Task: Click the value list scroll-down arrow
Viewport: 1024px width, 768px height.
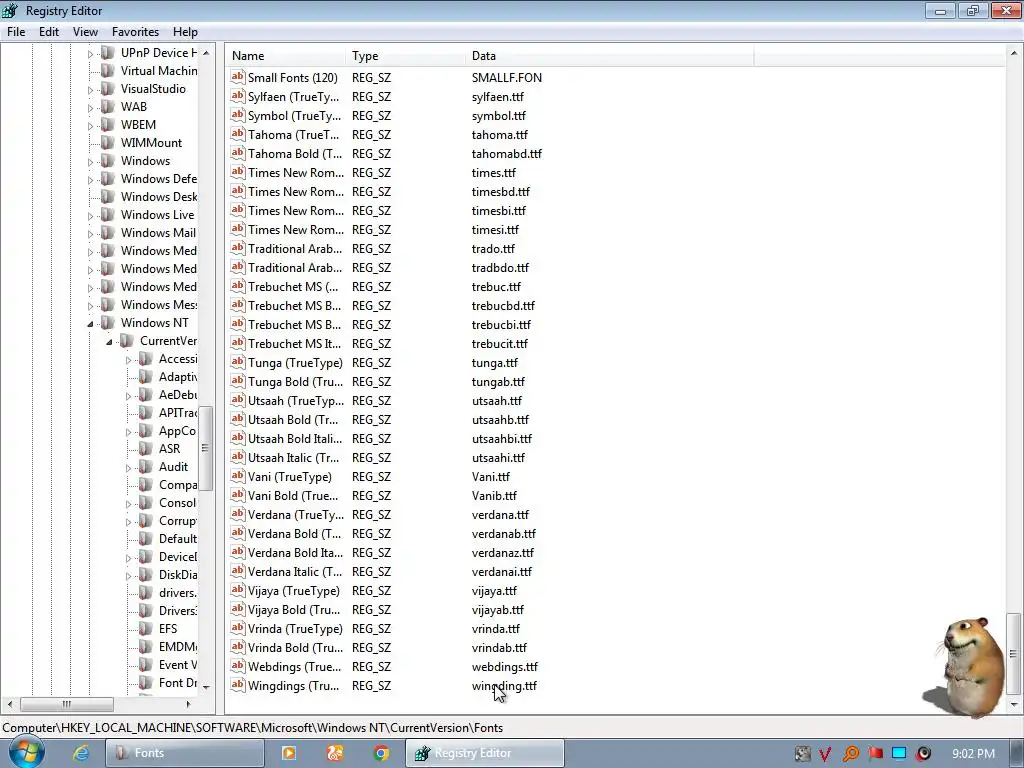Action: coord(1013,705)
